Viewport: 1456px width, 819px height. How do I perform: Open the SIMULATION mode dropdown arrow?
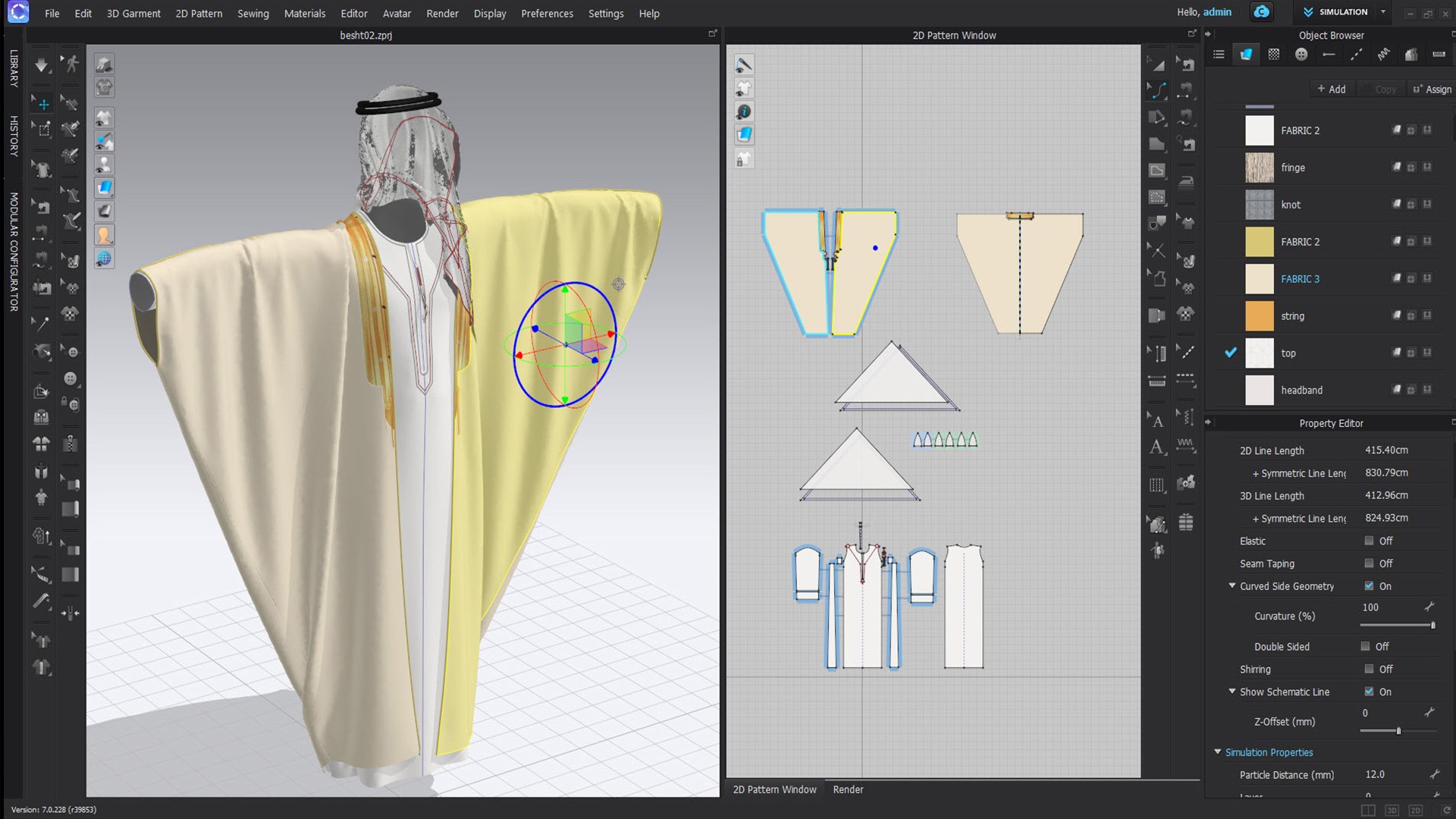tap(1383, 12)
